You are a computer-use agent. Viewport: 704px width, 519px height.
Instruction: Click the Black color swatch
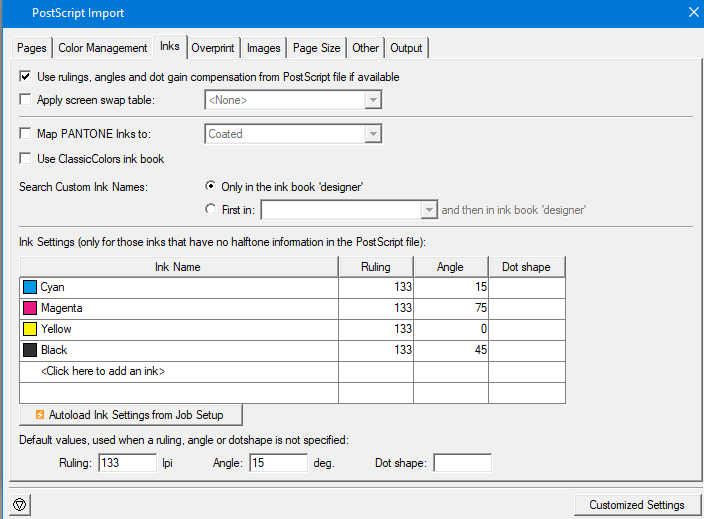30,350
